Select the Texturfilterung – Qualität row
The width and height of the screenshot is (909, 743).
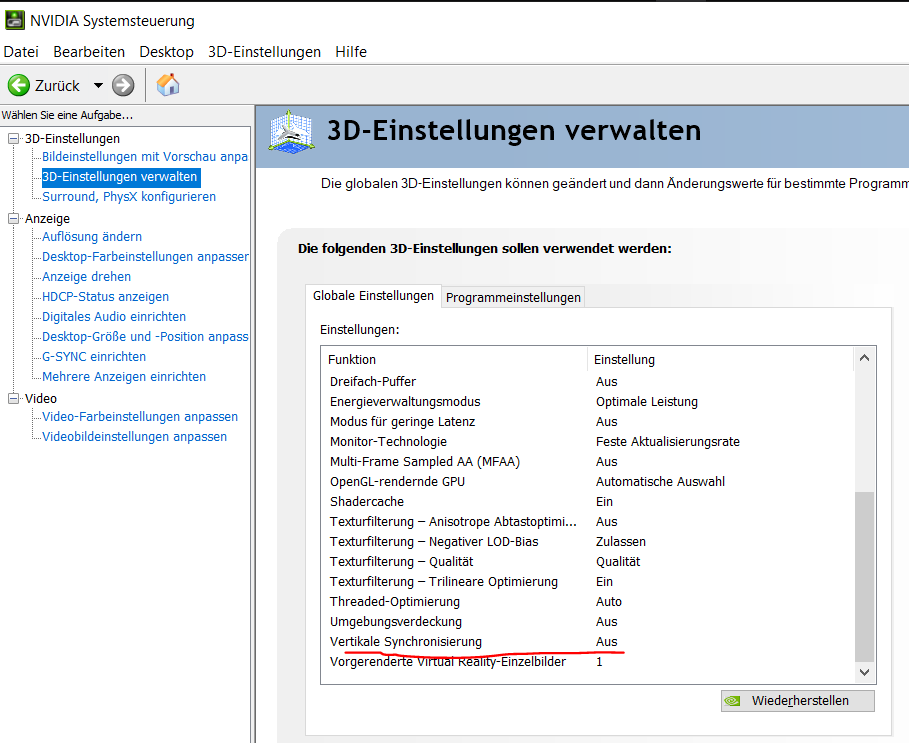pos(588,562)
